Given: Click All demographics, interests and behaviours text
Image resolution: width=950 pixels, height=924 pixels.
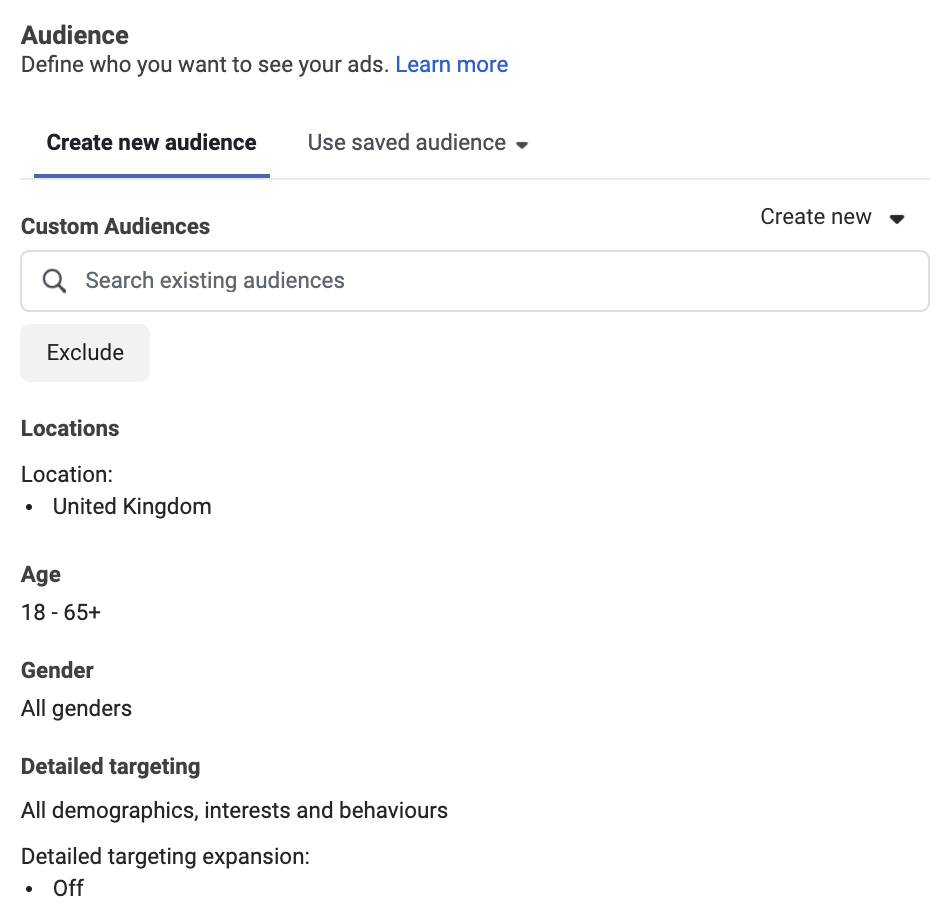Looking at the screenshot, I should click(234, 810).
